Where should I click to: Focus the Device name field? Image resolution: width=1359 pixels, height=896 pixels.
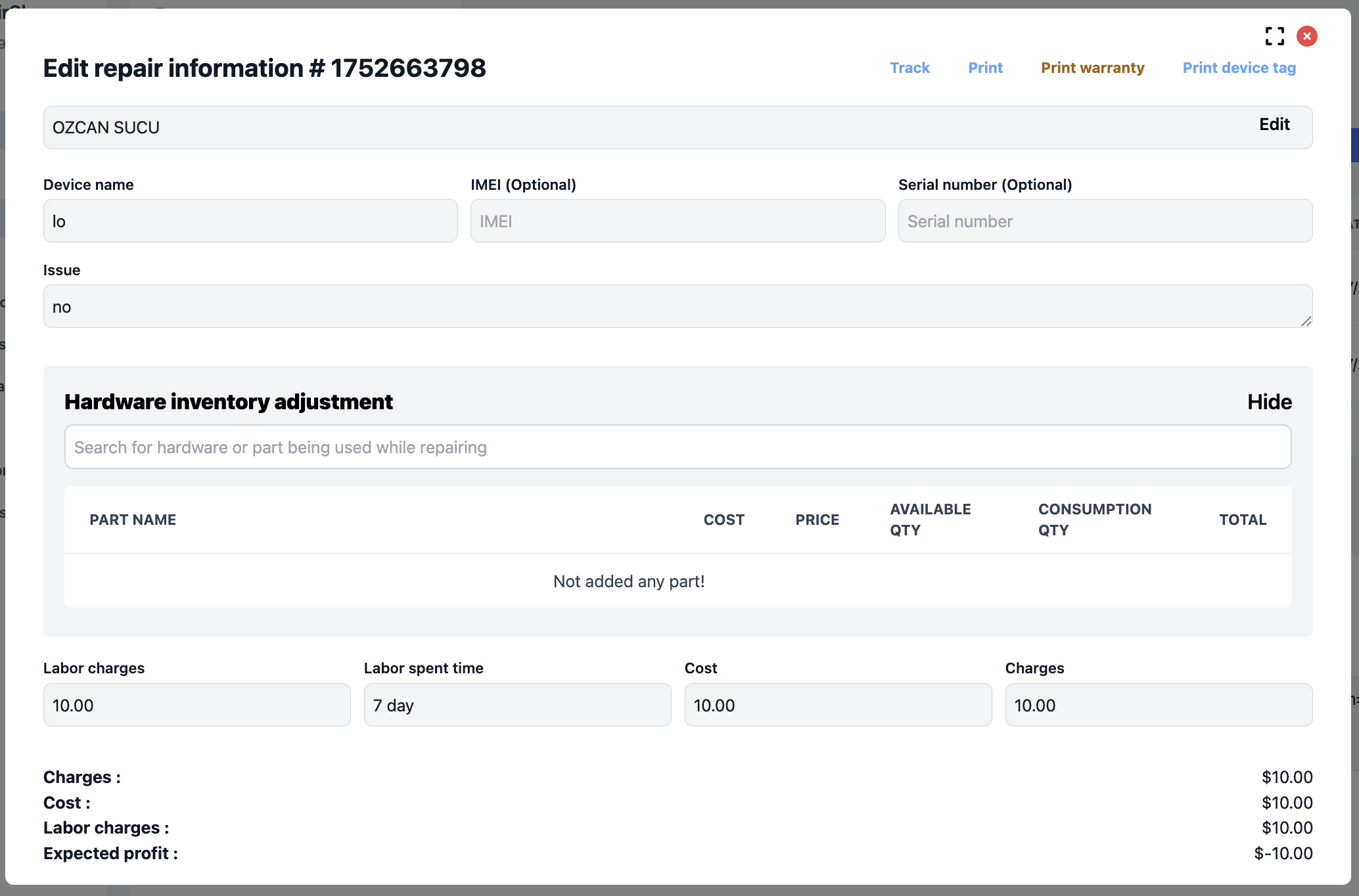click(x=250, y=221)
